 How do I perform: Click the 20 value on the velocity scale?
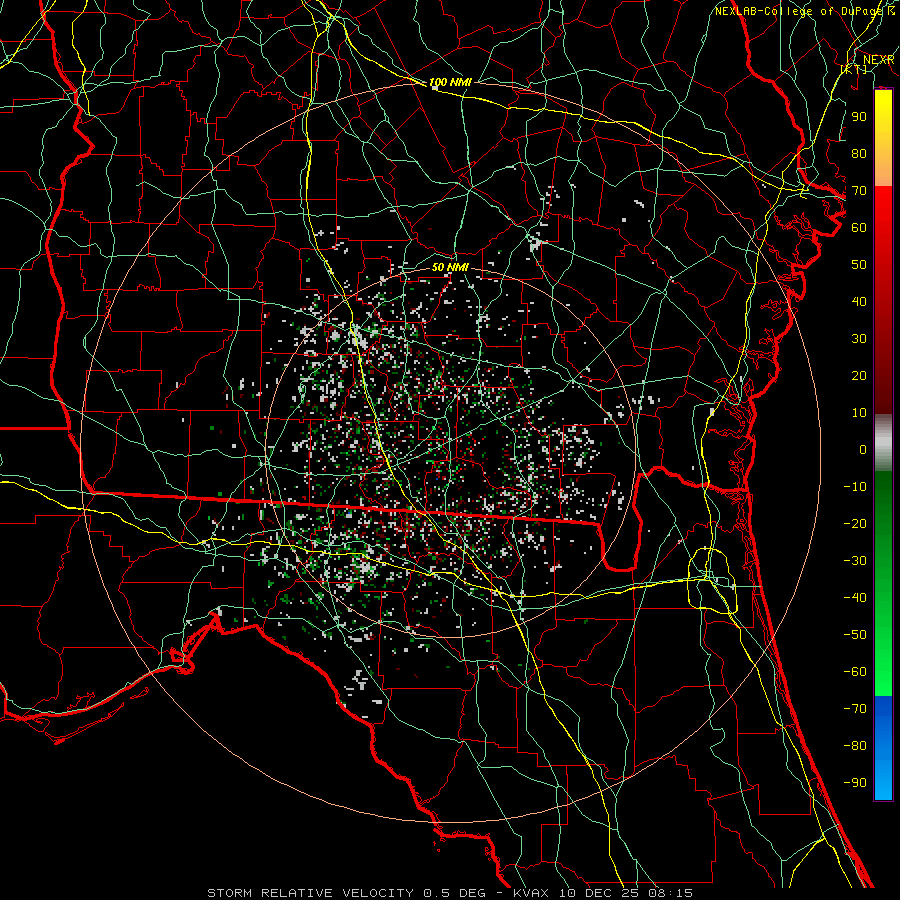click(x=859, y=375)
